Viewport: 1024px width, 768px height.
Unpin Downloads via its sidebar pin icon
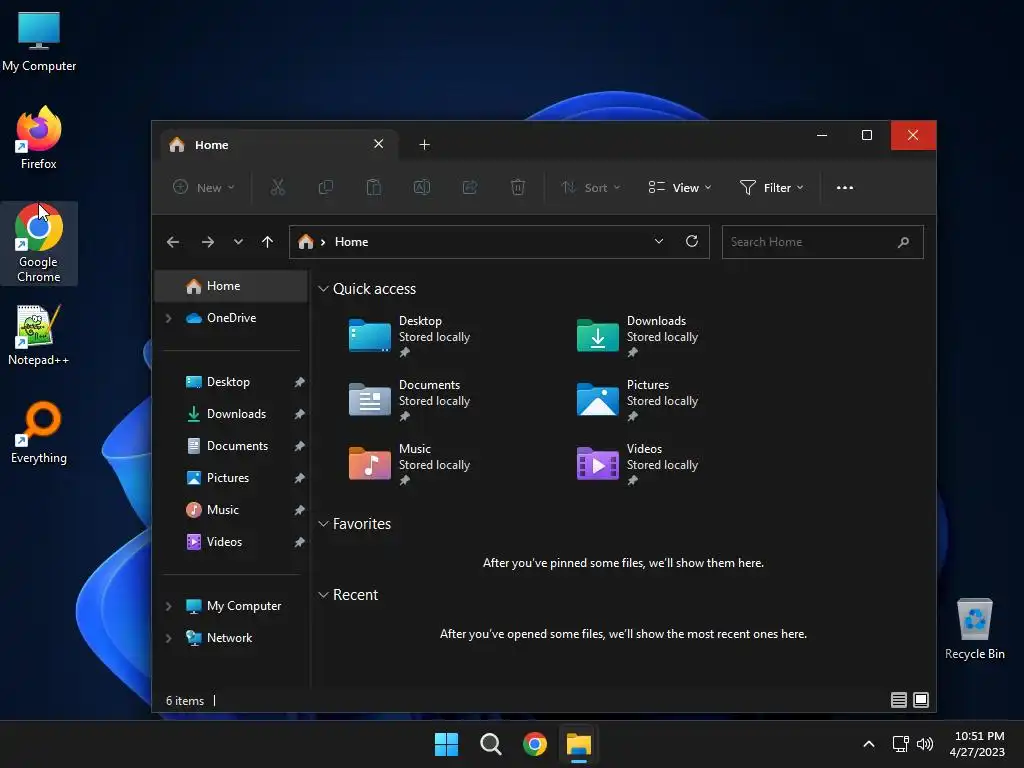point(299,414)
